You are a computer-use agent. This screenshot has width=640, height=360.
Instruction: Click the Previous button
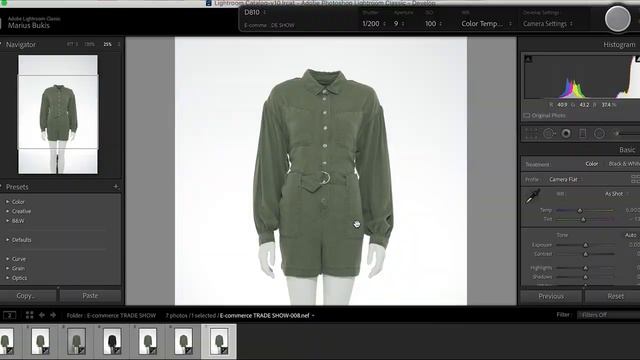pos(551,296)
